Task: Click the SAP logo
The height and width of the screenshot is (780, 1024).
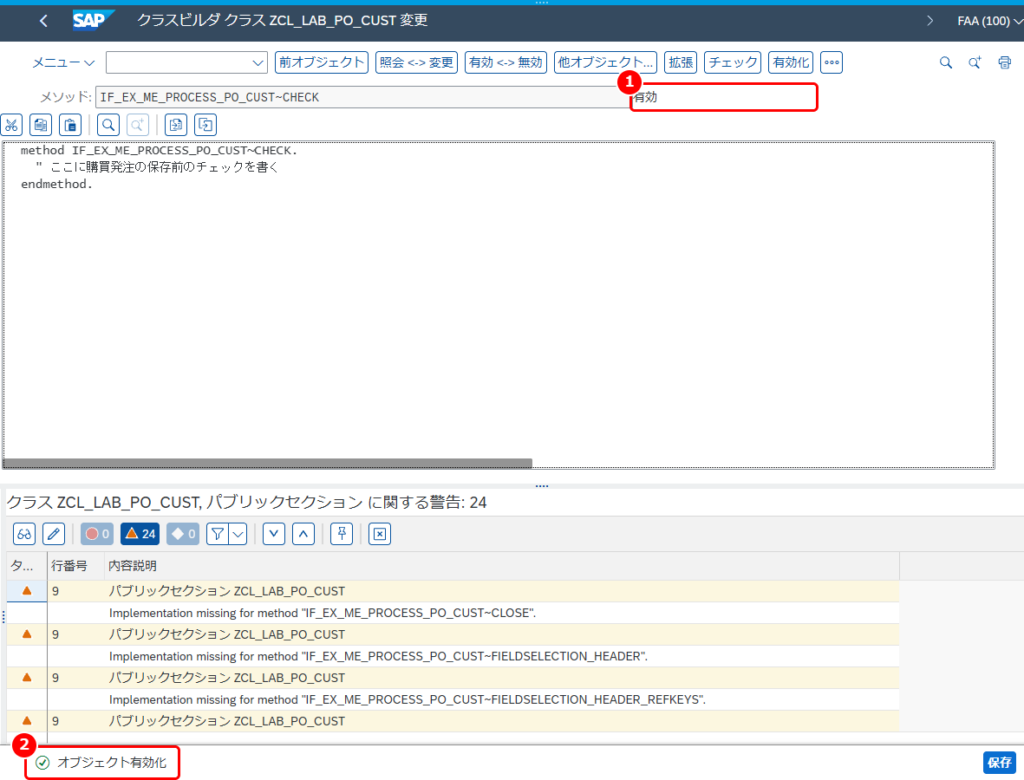Action: click(x=93, y=20)
